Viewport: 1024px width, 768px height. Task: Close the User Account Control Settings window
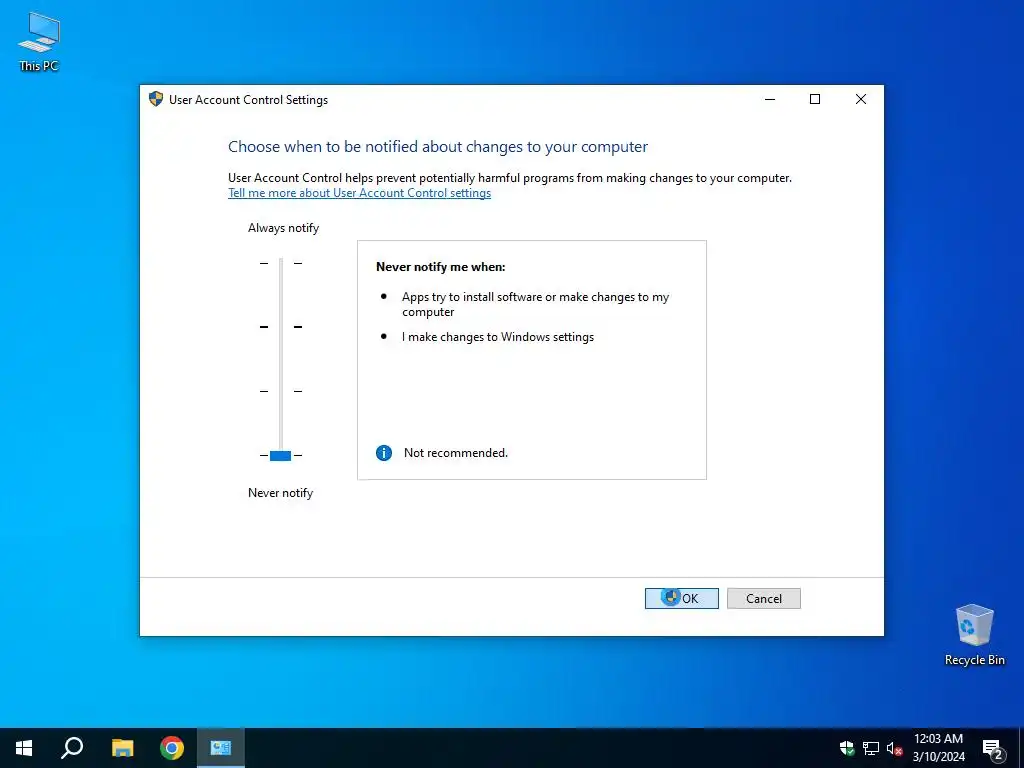(x=861, y=99)
